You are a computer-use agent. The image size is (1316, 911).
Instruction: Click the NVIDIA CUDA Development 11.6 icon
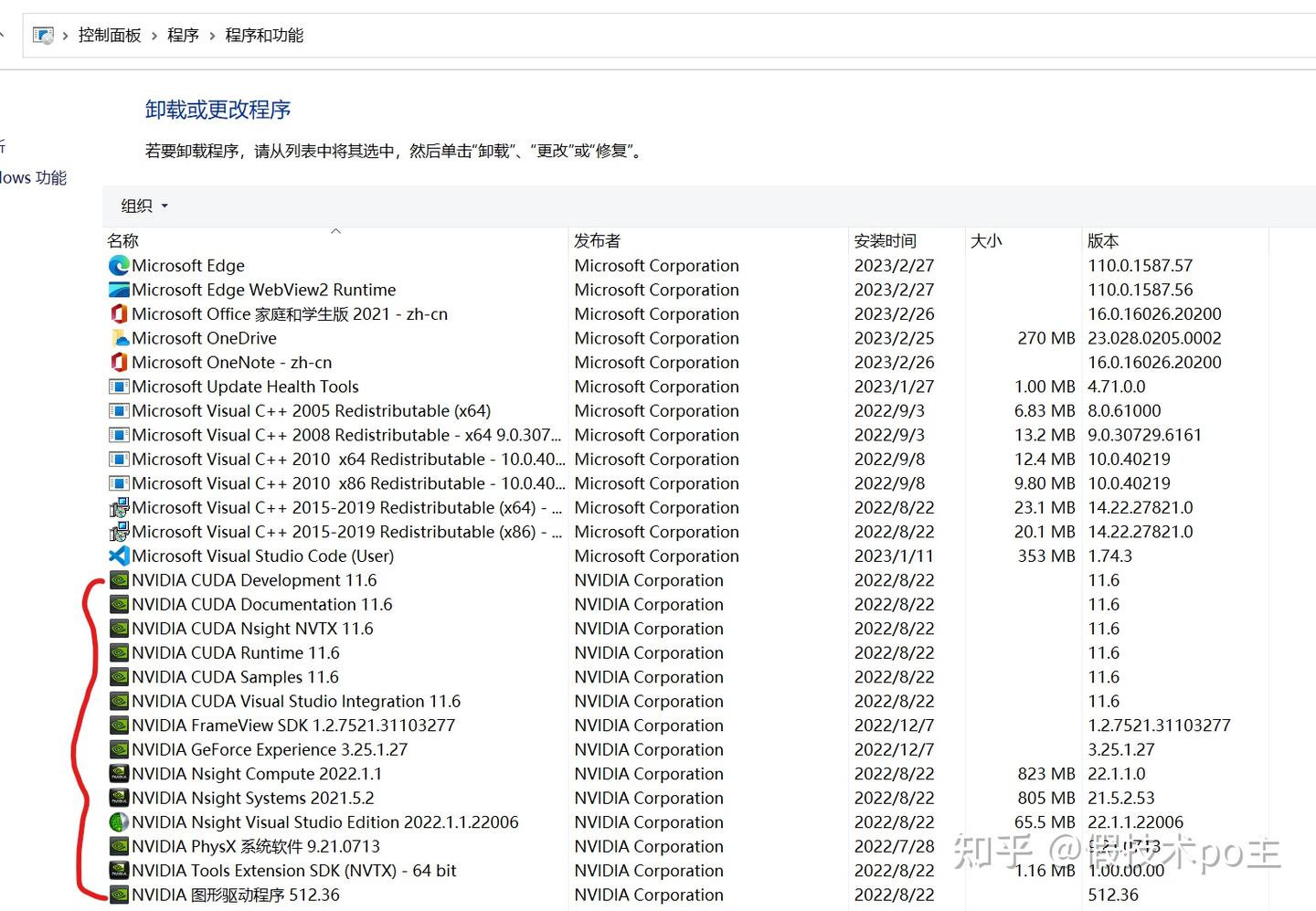point(119,580)
